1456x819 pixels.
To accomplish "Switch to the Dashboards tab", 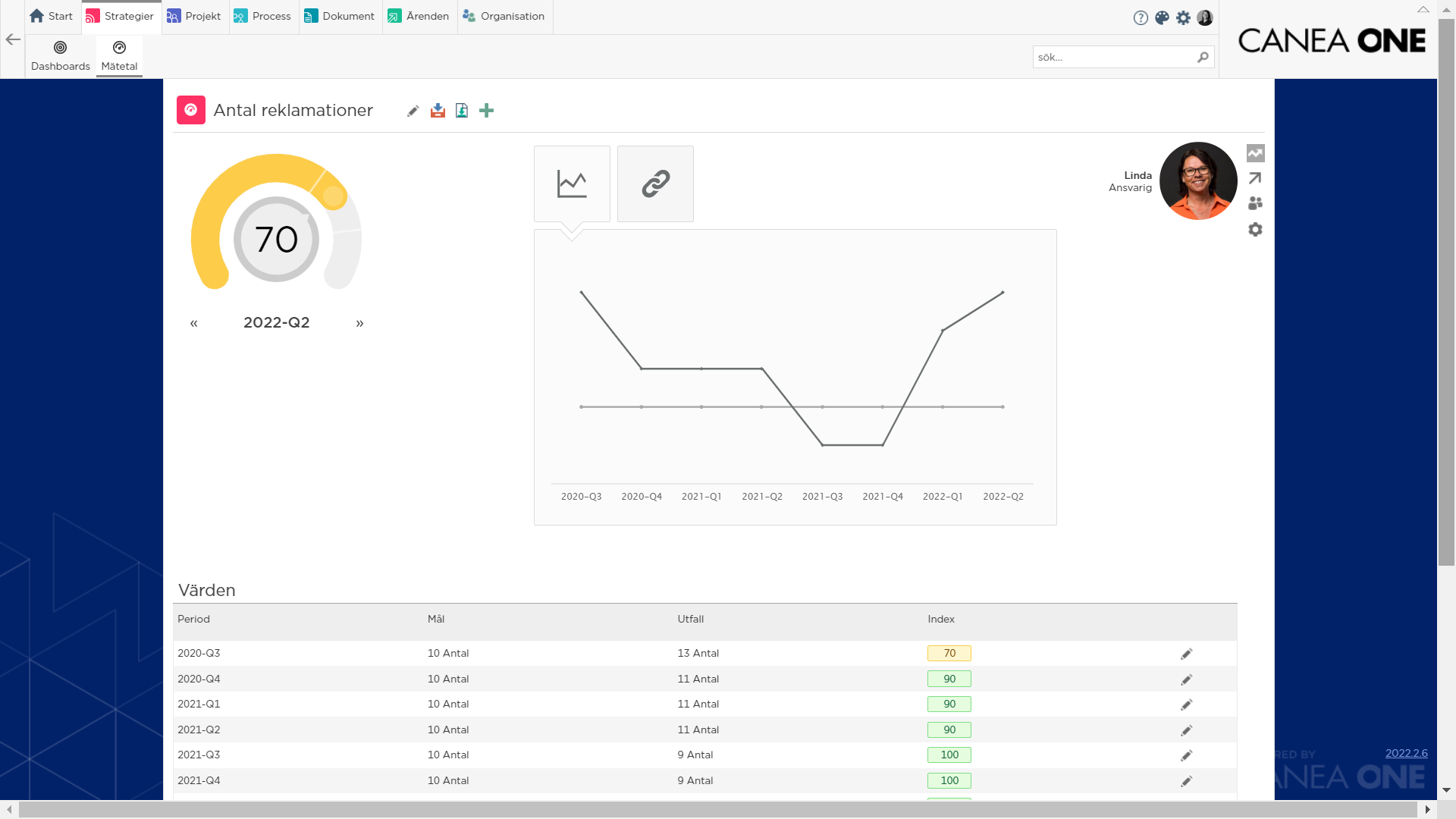I will point(61,56).
